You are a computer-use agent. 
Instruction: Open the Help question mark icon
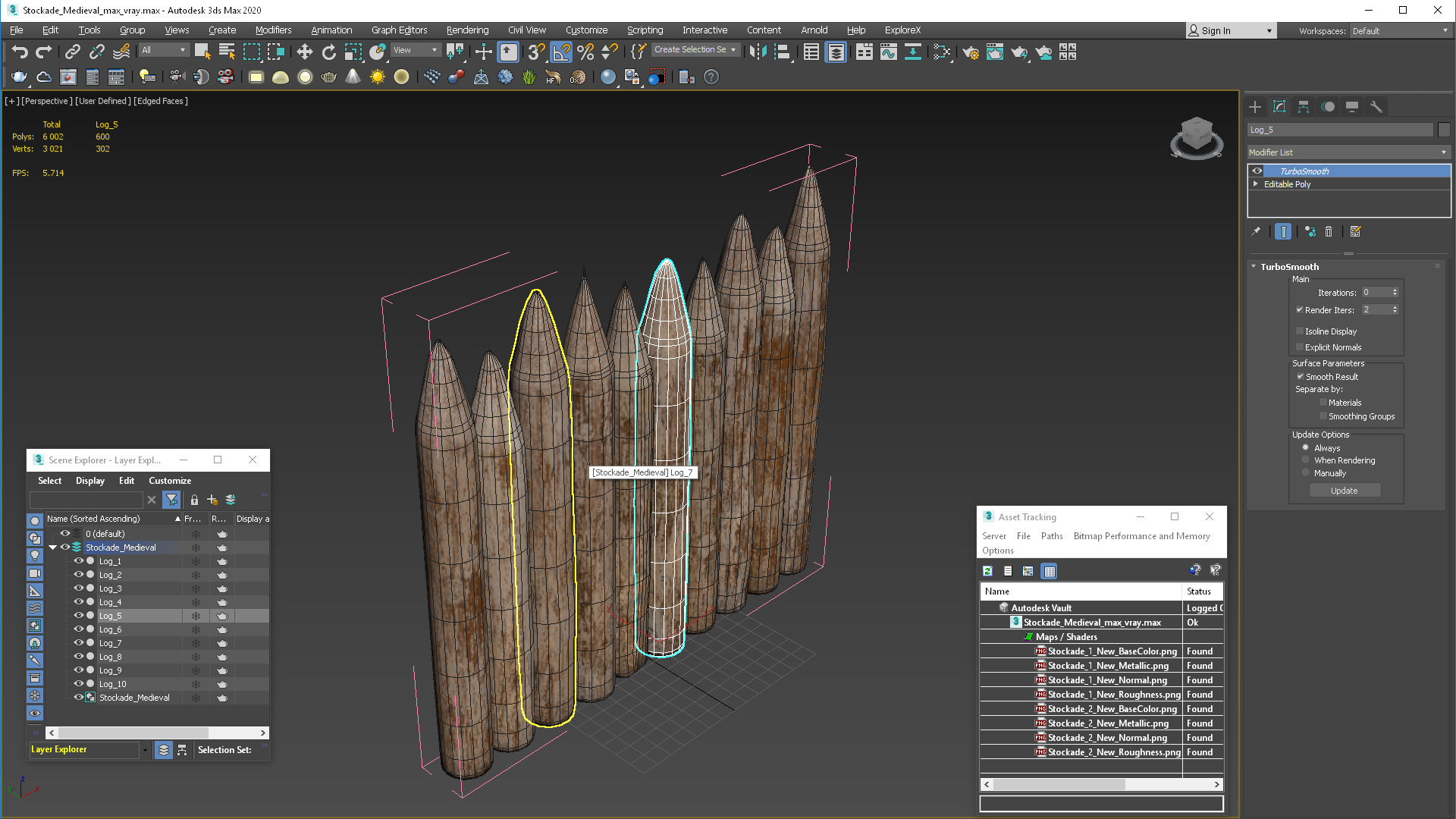pos(711,77)
